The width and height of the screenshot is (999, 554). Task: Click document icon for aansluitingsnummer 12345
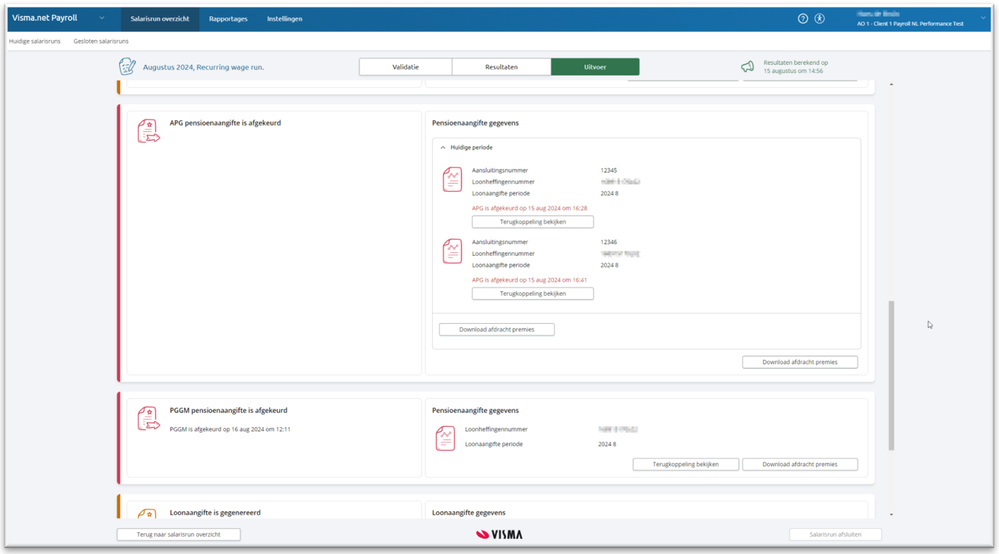(452, 180)
